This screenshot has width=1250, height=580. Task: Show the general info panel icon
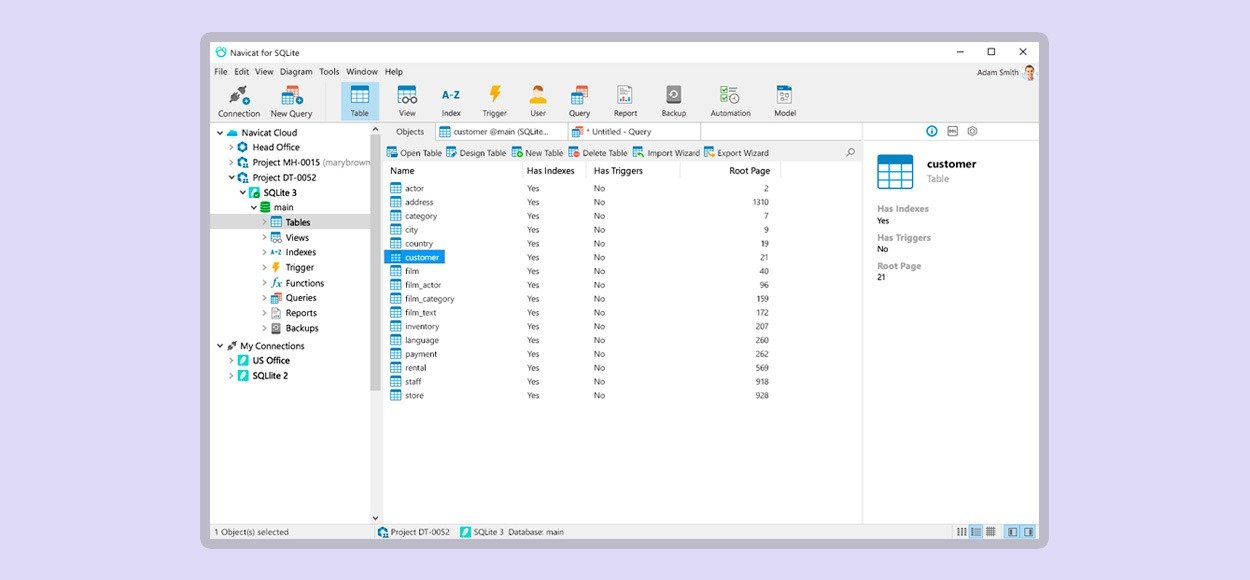pos(932,131)
